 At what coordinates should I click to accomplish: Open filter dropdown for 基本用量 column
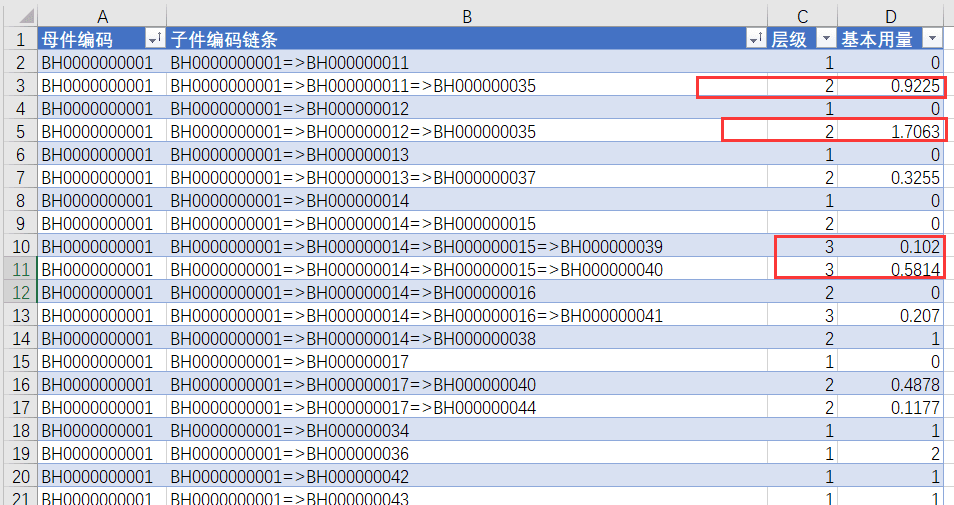coord(933,40)
